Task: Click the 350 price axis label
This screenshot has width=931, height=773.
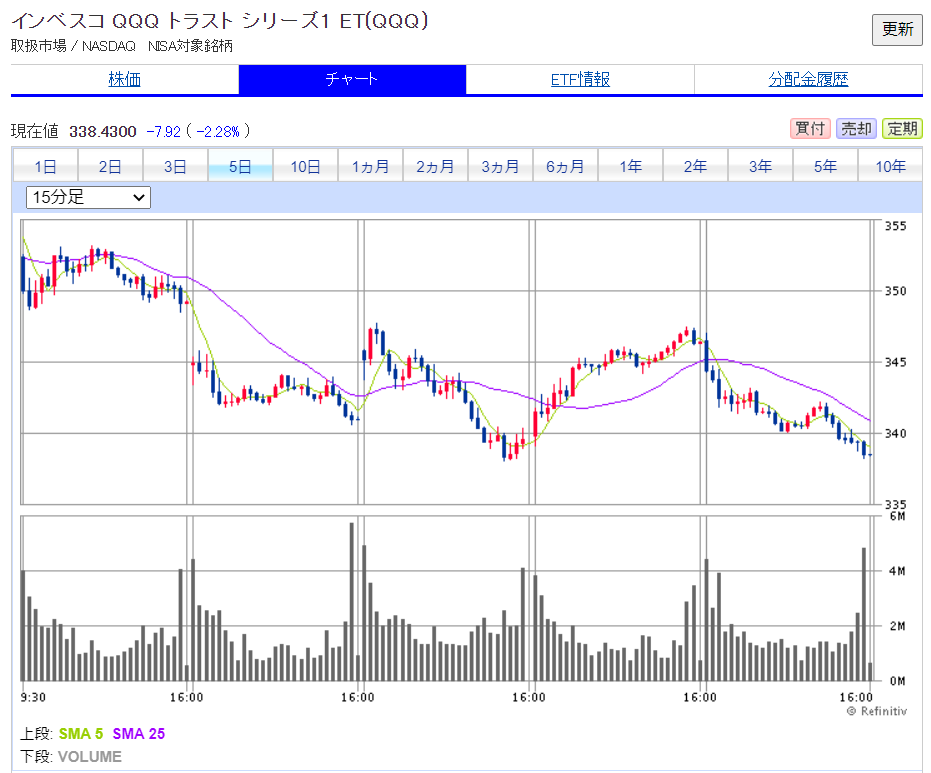Action: pos(895,291)
